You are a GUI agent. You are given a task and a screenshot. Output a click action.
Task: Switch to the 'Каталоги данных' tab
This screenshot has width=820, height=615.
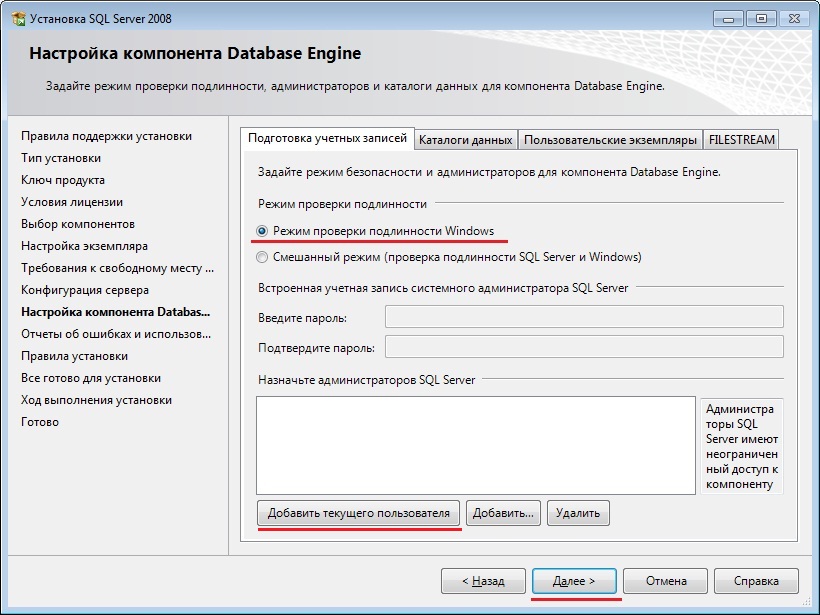[465, 140]
